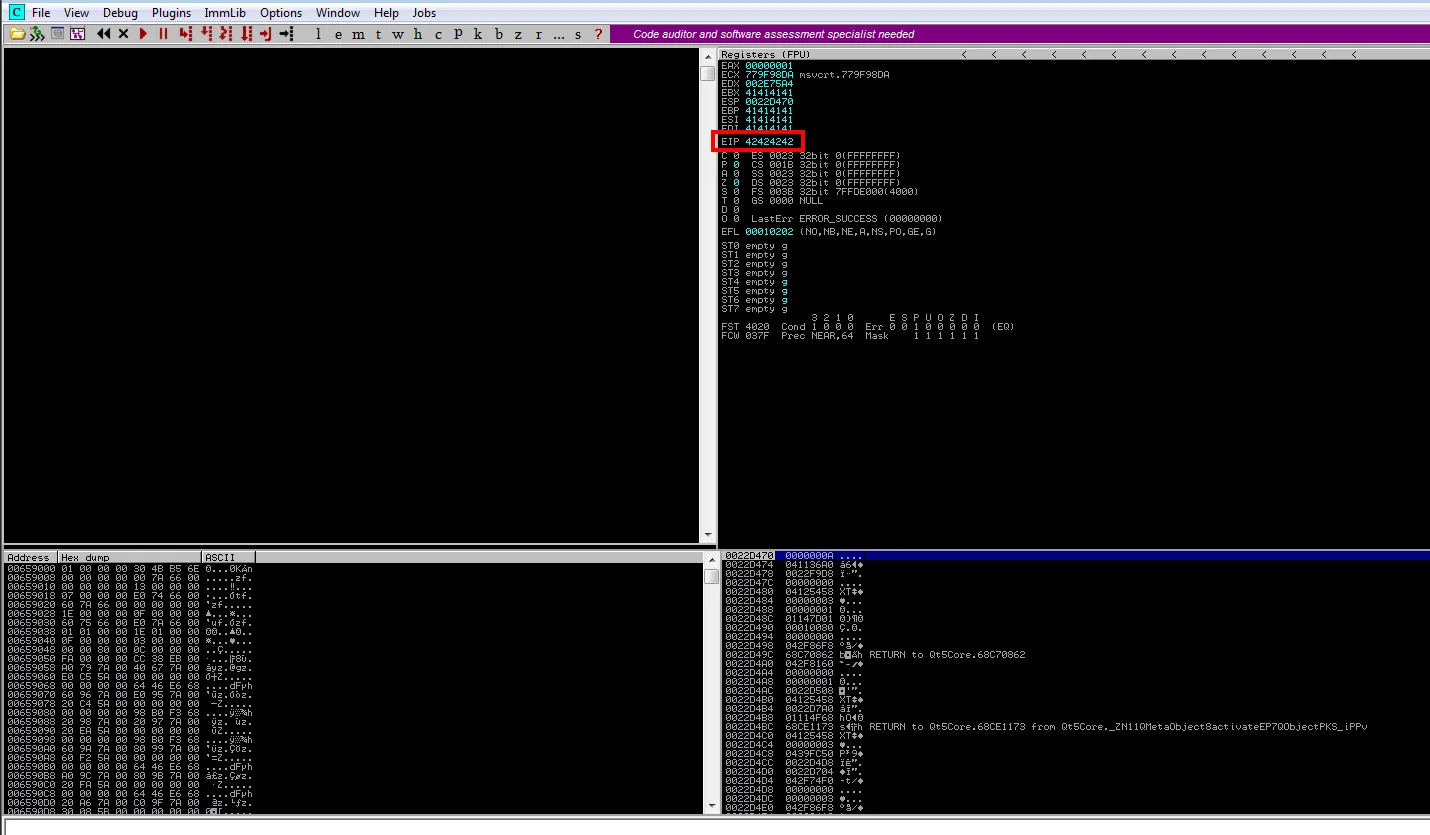
Task: Click the Trace into toolbar icon
Action: tap(226, 34)
